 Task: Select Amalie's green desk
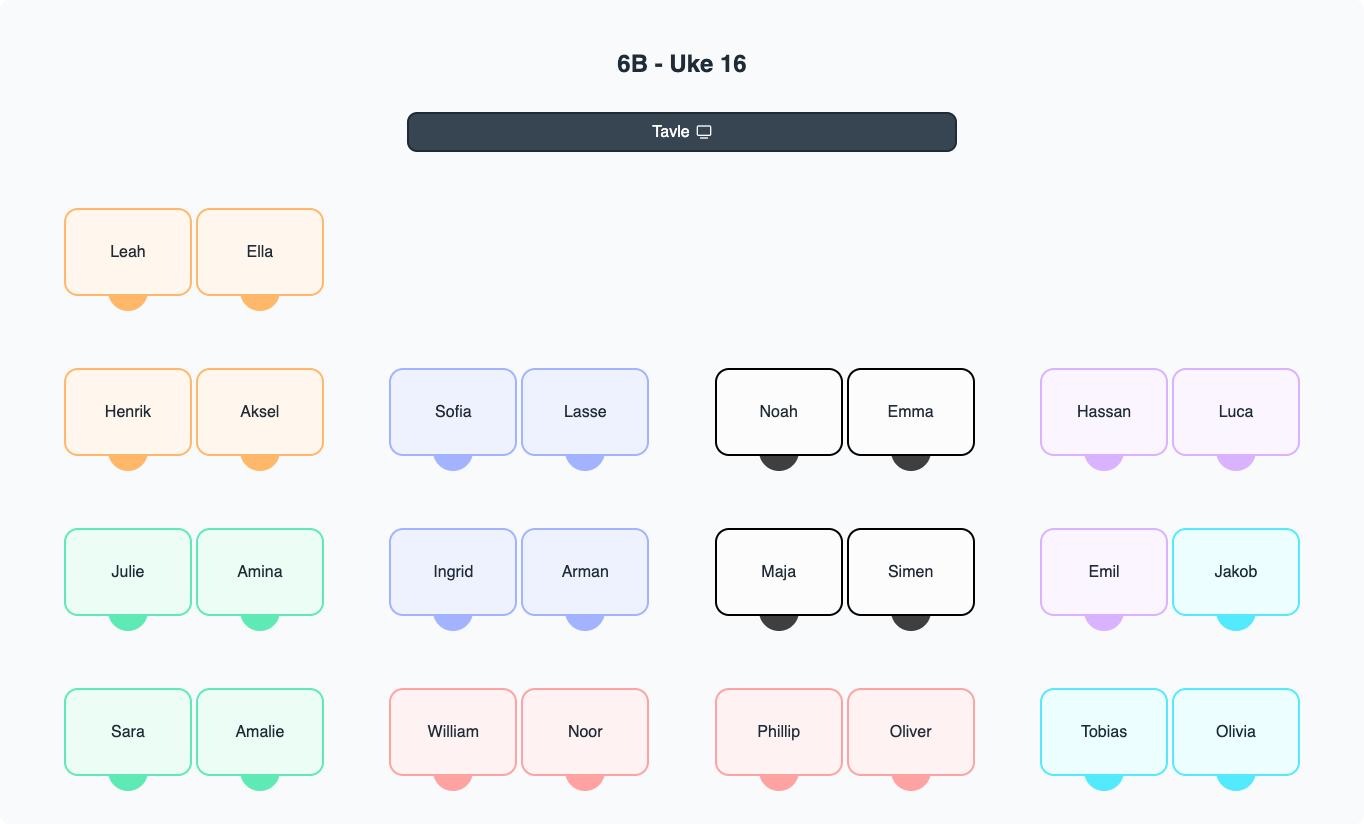[x=260, y=731]
